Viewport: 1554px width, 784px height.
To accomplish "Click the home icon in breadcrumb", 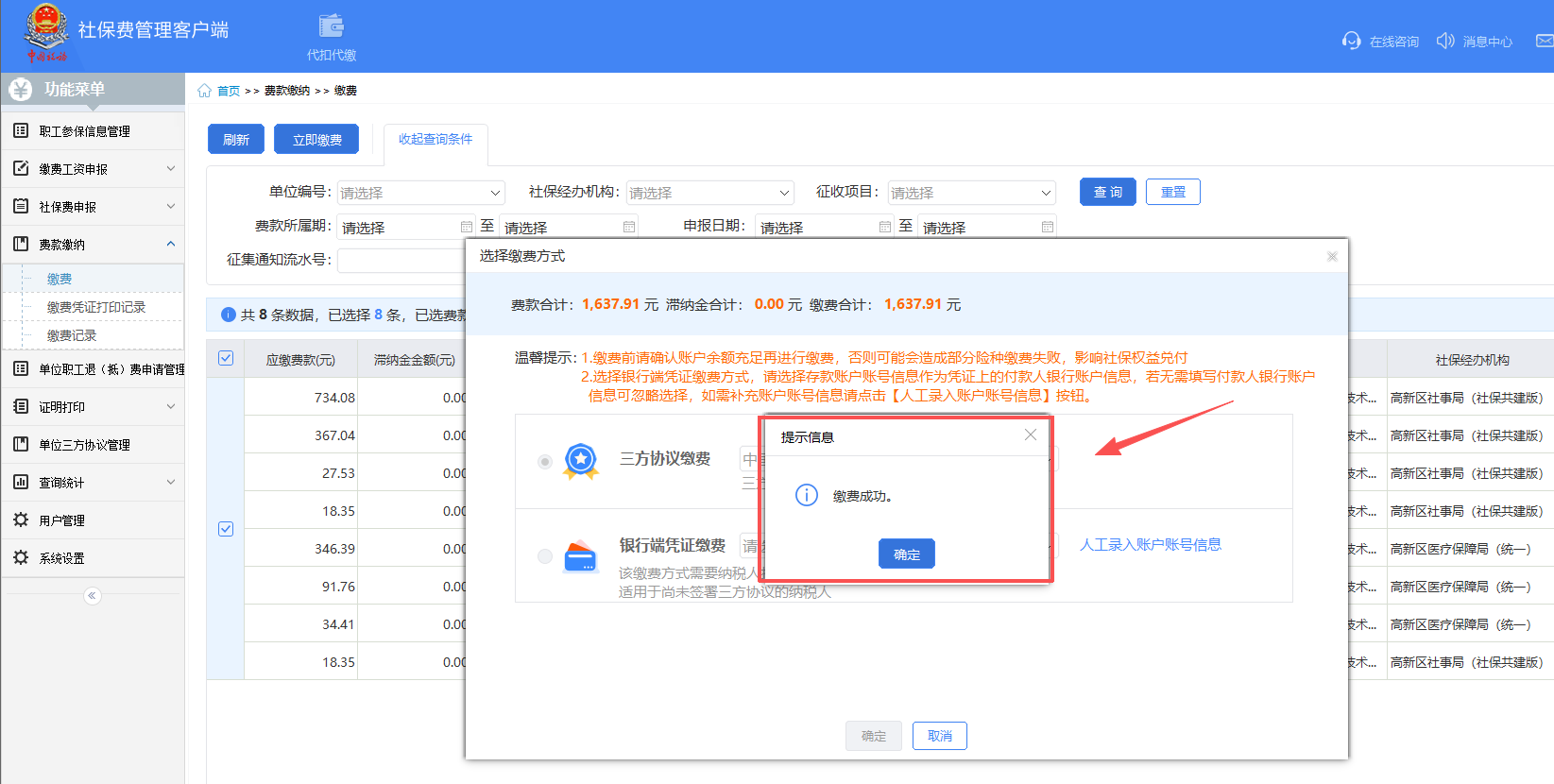I will coord(204,91).
